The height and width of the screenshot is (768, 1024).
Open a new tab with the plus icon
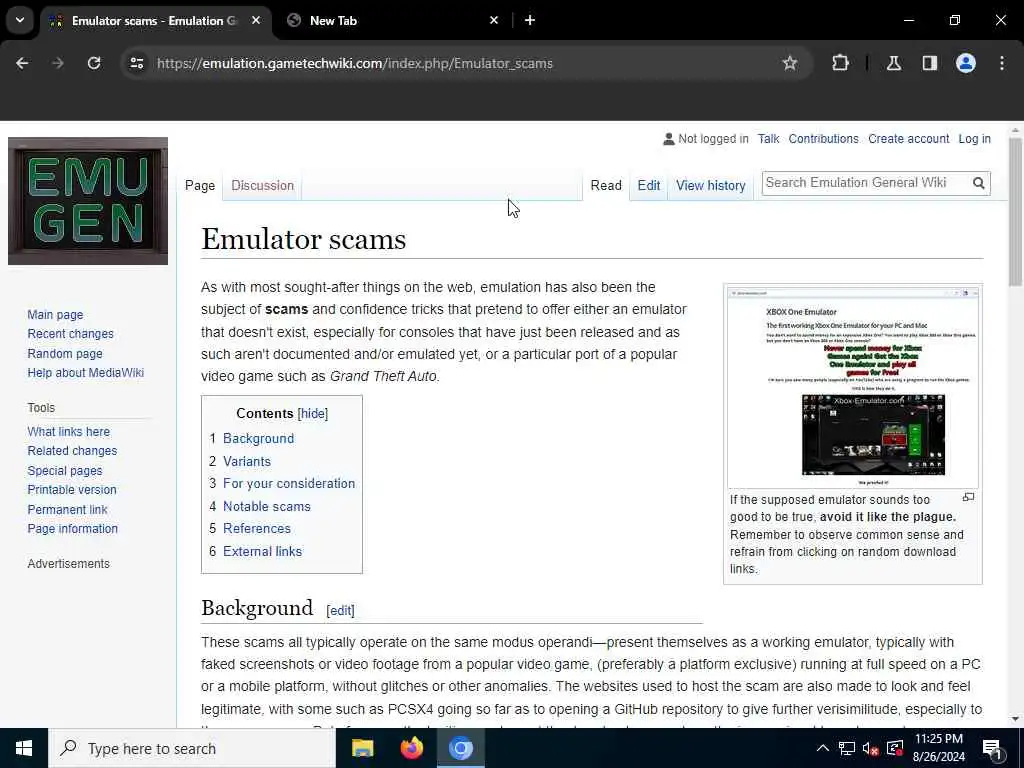530,20
